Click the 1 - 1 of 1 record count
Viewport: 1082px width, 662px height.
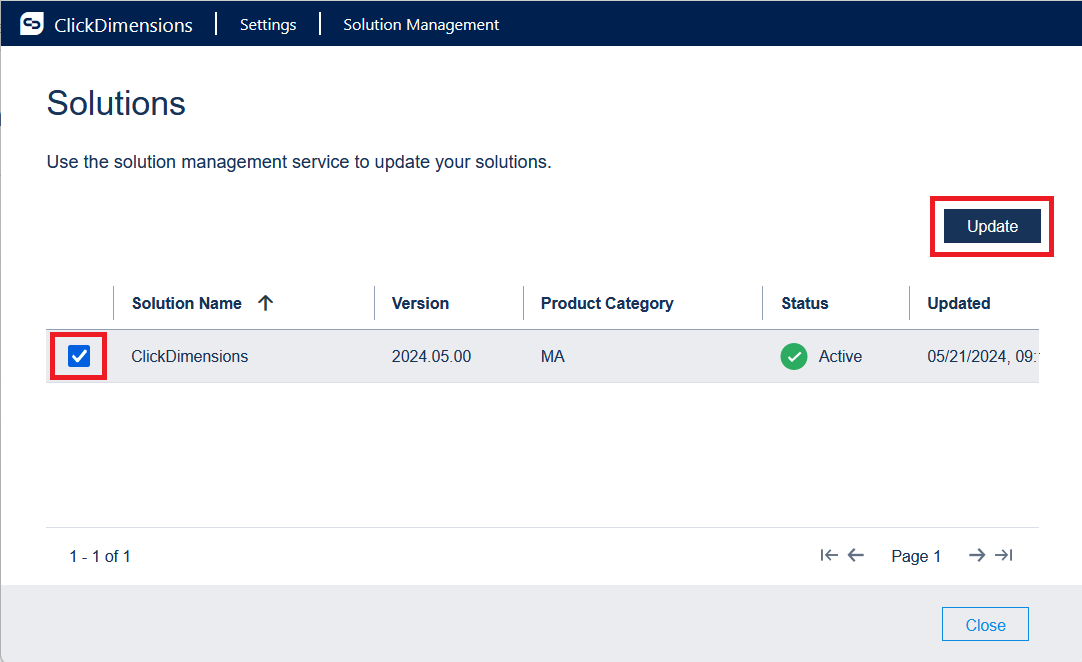click(100, 556)
